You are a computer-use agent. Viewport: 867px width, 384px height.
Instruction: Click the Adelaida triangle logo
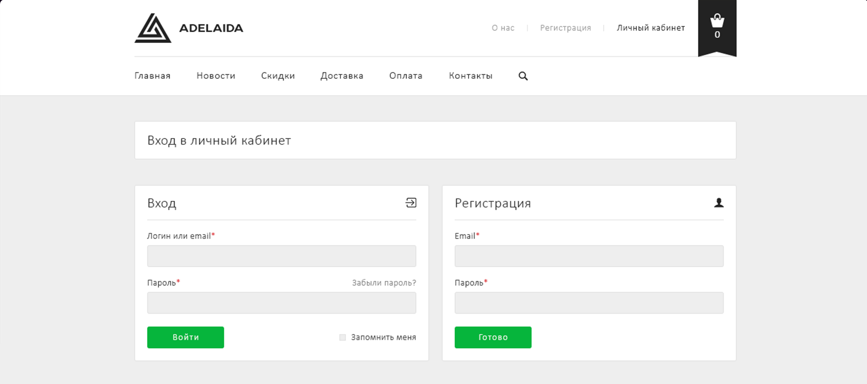pos(153,28)
